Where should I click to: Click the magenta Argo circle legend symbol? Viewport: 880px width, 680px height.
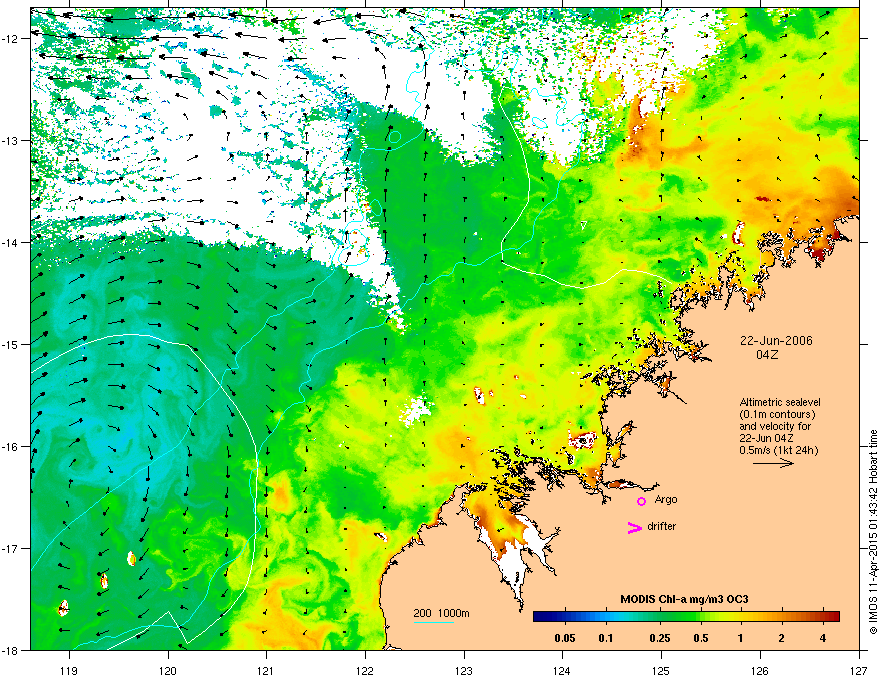tap(641, 501)
